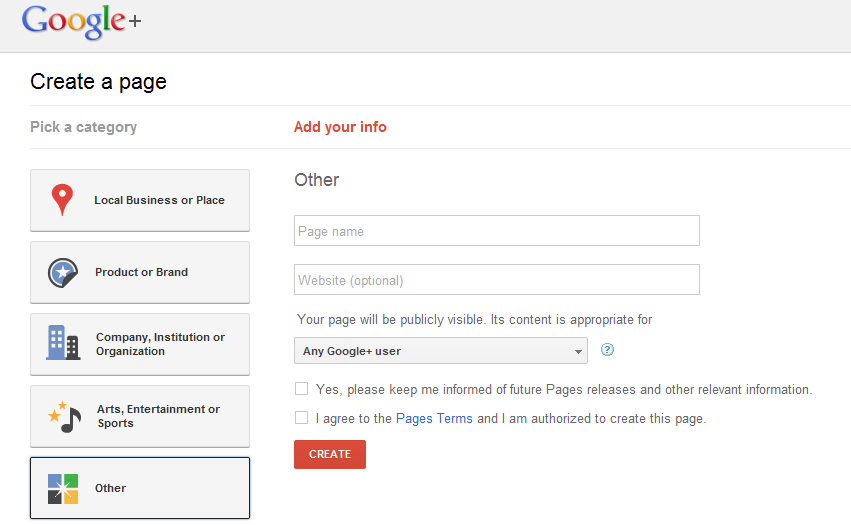Image resolution: width=851 pixels, height=525 pixels.
Task: Go to Pick a category step
Action: (x=84, y=127)
